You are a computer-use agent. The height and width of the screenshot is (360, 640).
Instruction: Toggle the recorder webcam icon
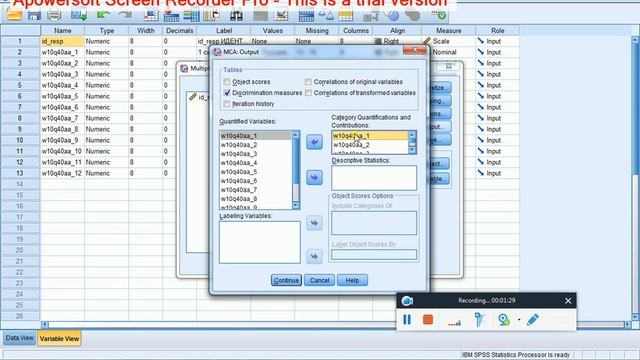pos(504,320)
